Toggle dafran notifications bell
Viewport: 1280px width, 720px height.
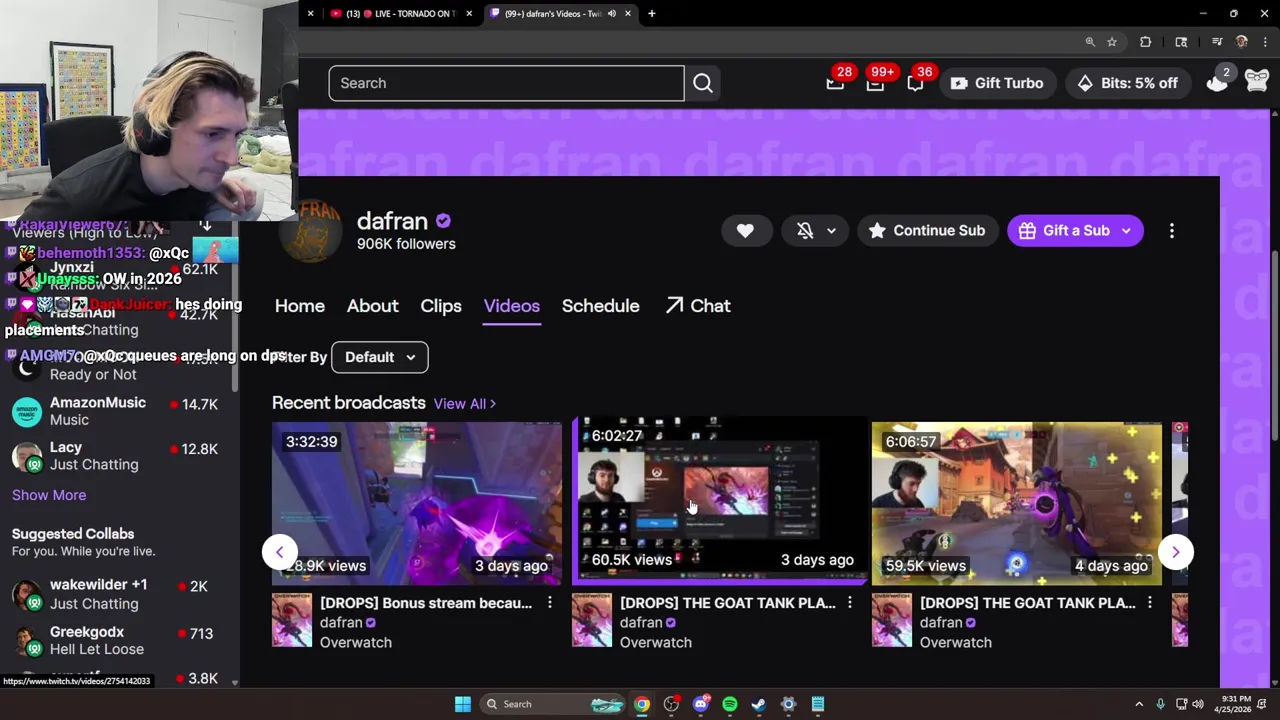pos(805,230)
